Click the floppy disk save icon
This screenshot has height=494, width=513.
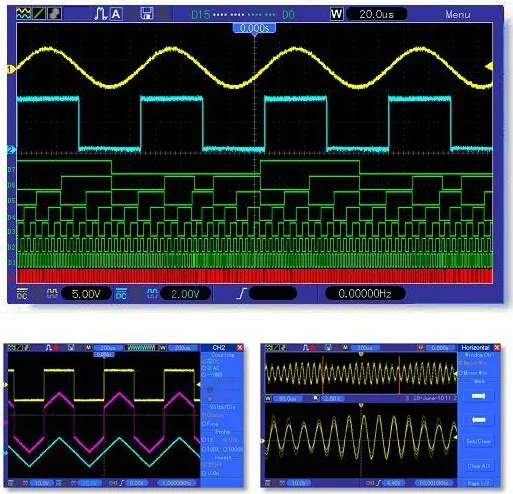tap(147, 14)
